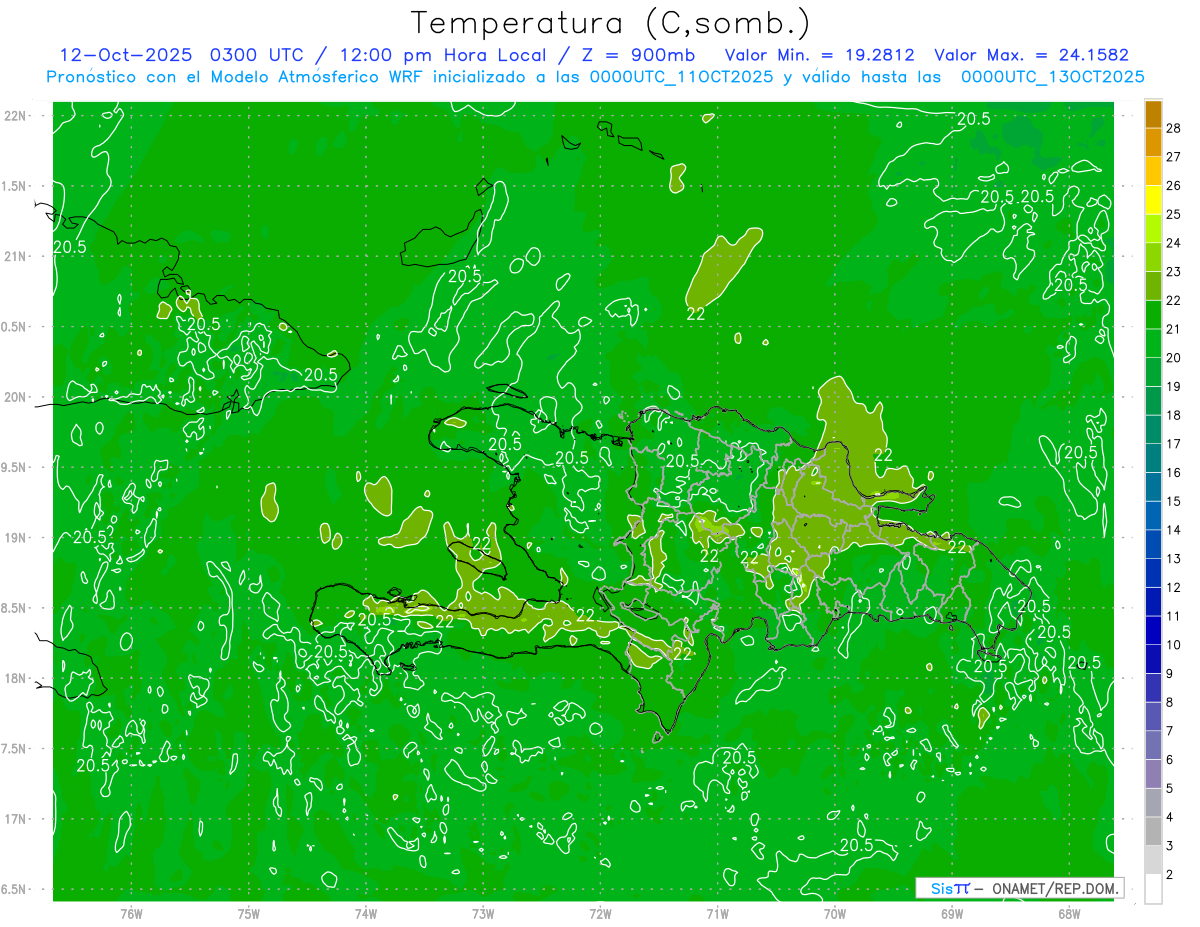Click the "Temperatura (C,somb.)" chart title
Screen dimensions: 1200x927
click(611, 23)
